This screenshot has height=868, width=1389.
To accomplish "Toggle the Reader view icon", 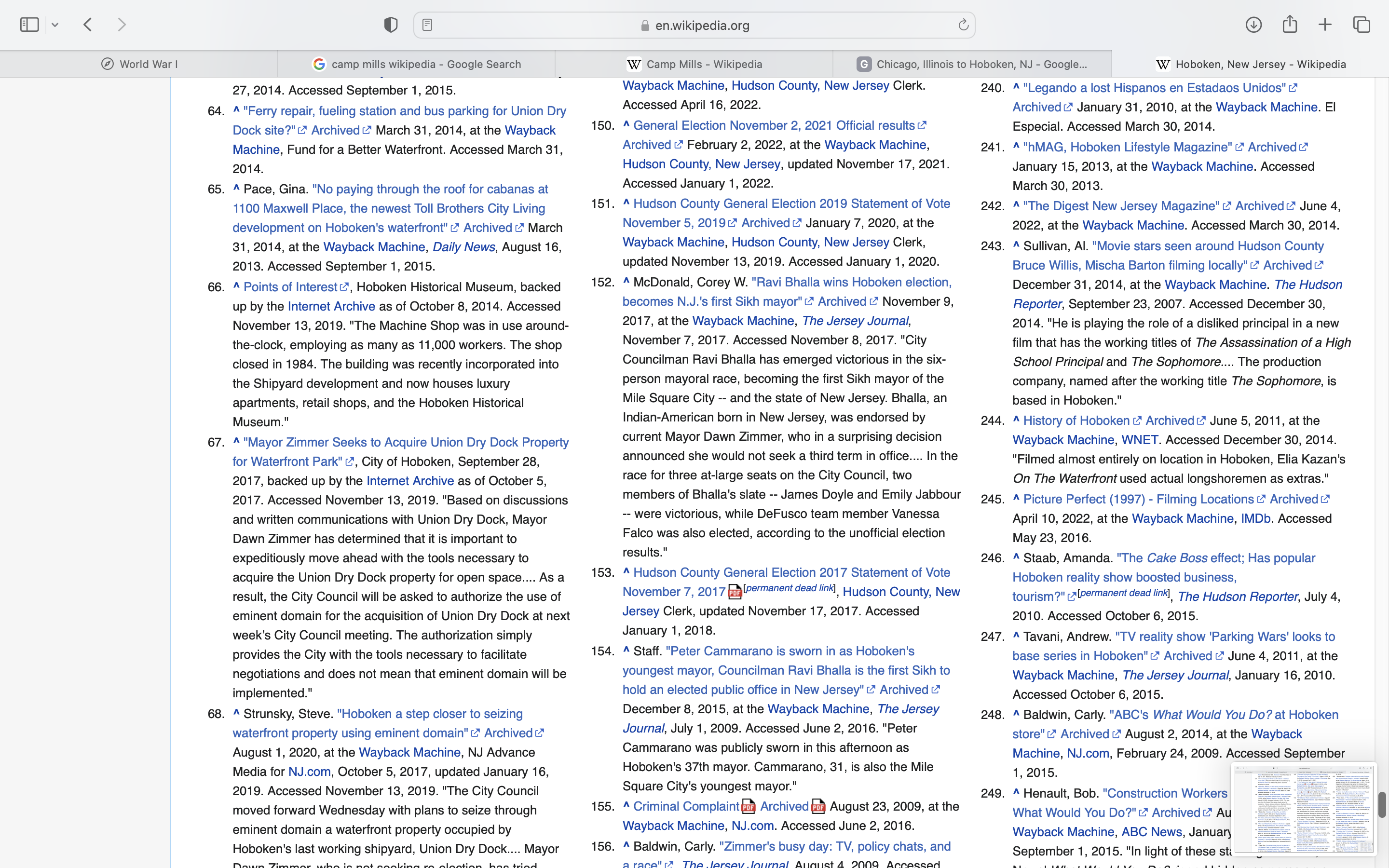I will pos(428,25).
